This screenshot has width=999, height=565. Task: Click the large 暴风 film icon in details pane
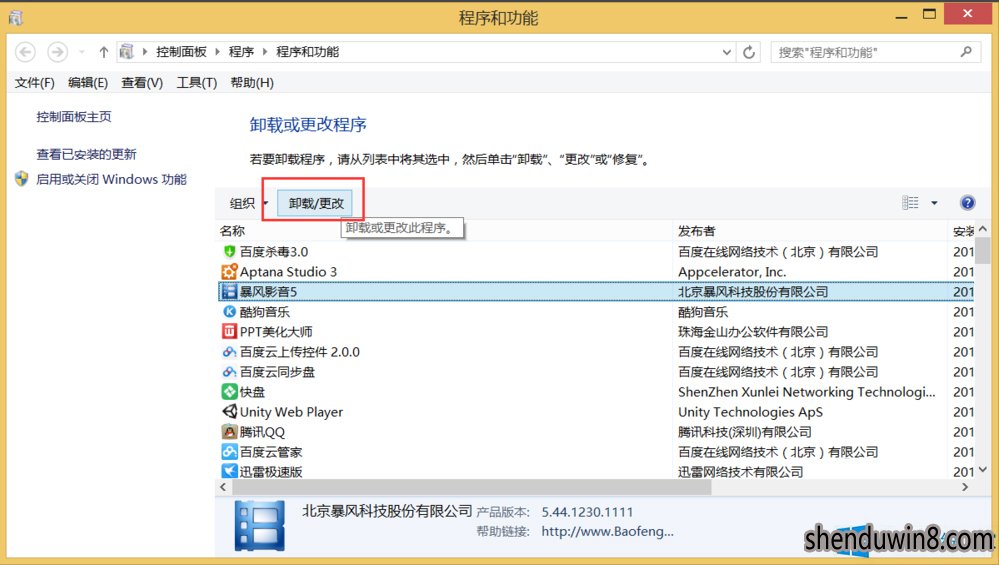click(259, 526)
